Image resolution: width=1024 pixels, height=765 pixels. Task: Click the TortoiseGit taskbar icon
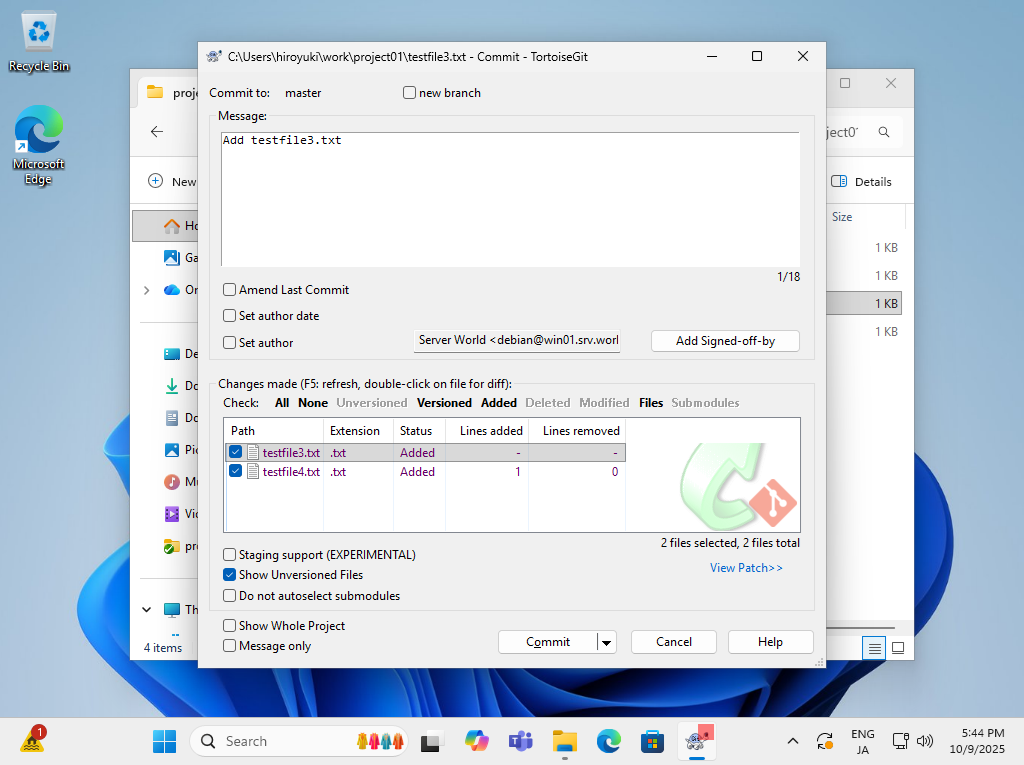click(695, 741)
